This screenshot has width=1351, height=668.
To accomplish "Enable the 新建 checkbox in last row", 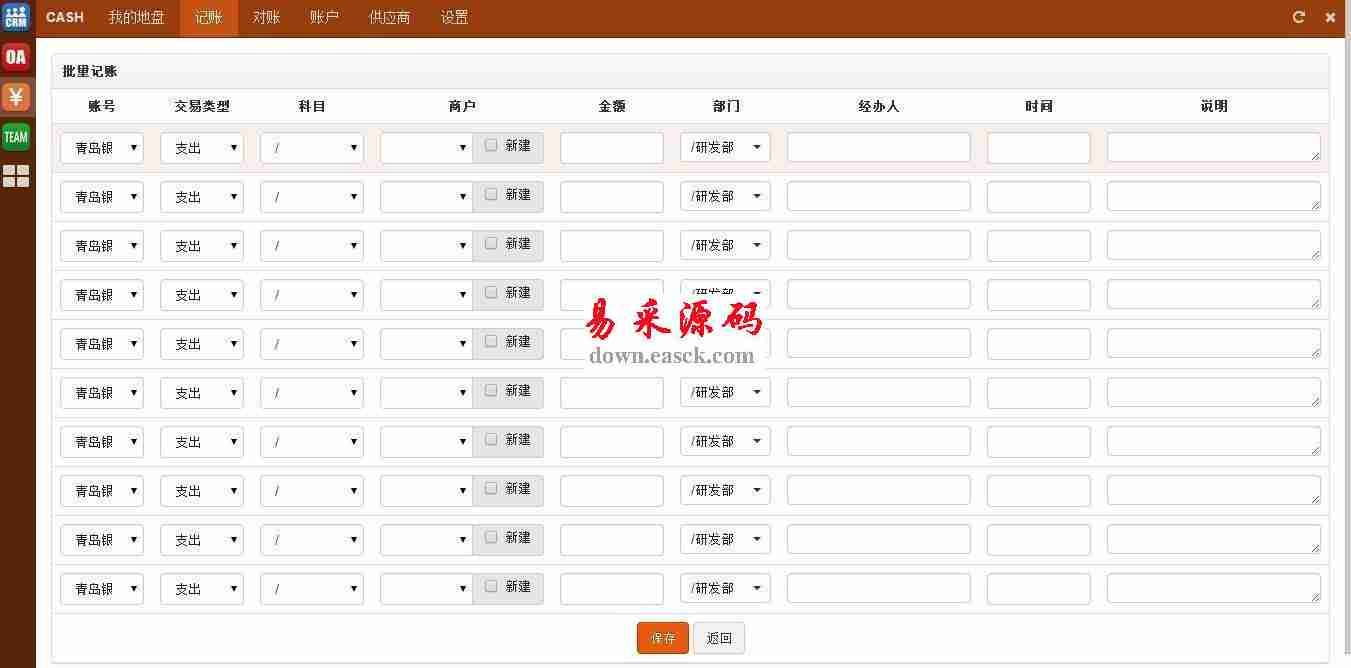I will point(491,586).
